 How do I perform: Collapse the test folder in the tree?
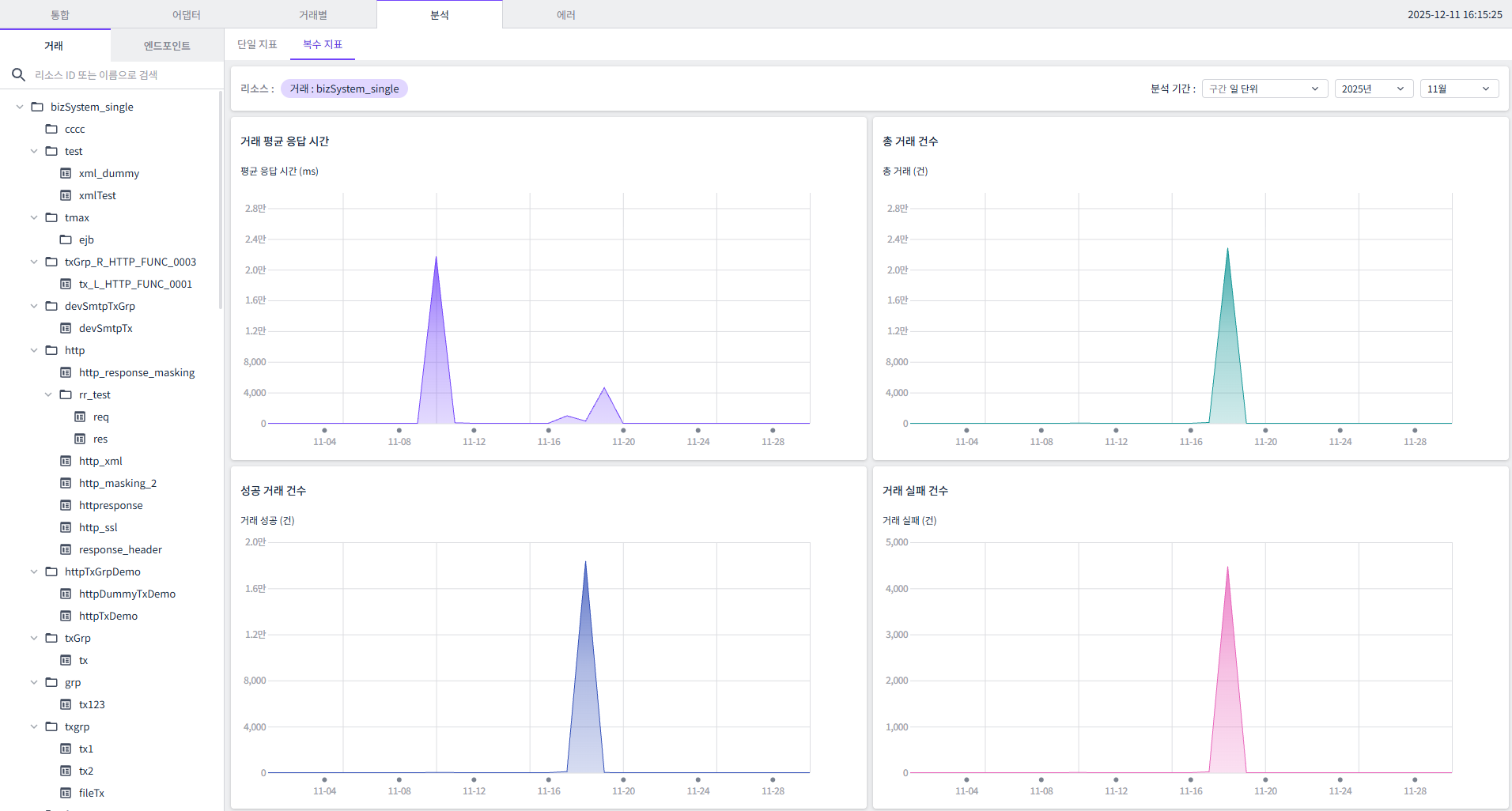pyautogui.click(x=34, y=151)
